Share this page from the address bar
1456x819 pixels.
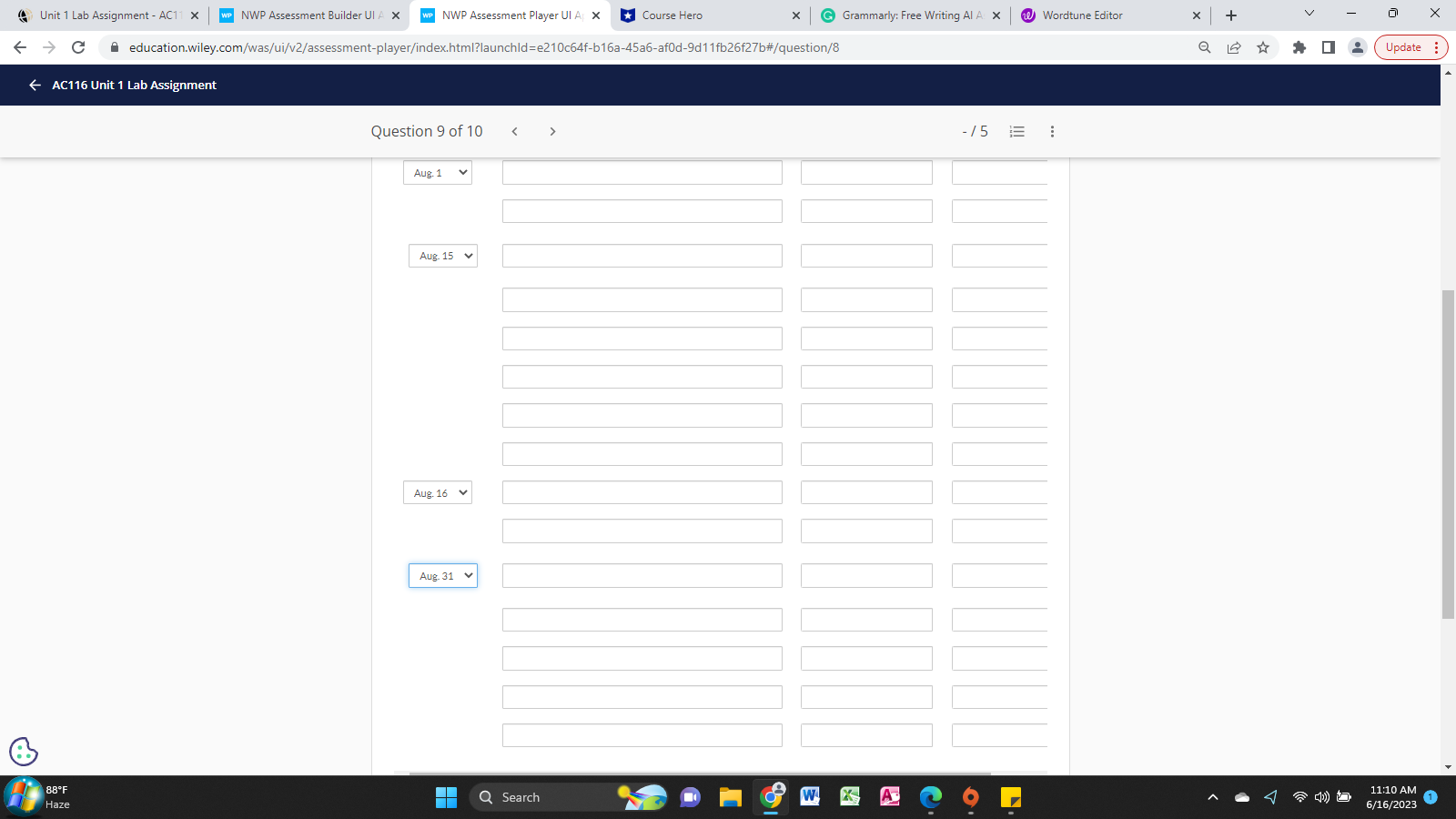[x=1234, y=47]
